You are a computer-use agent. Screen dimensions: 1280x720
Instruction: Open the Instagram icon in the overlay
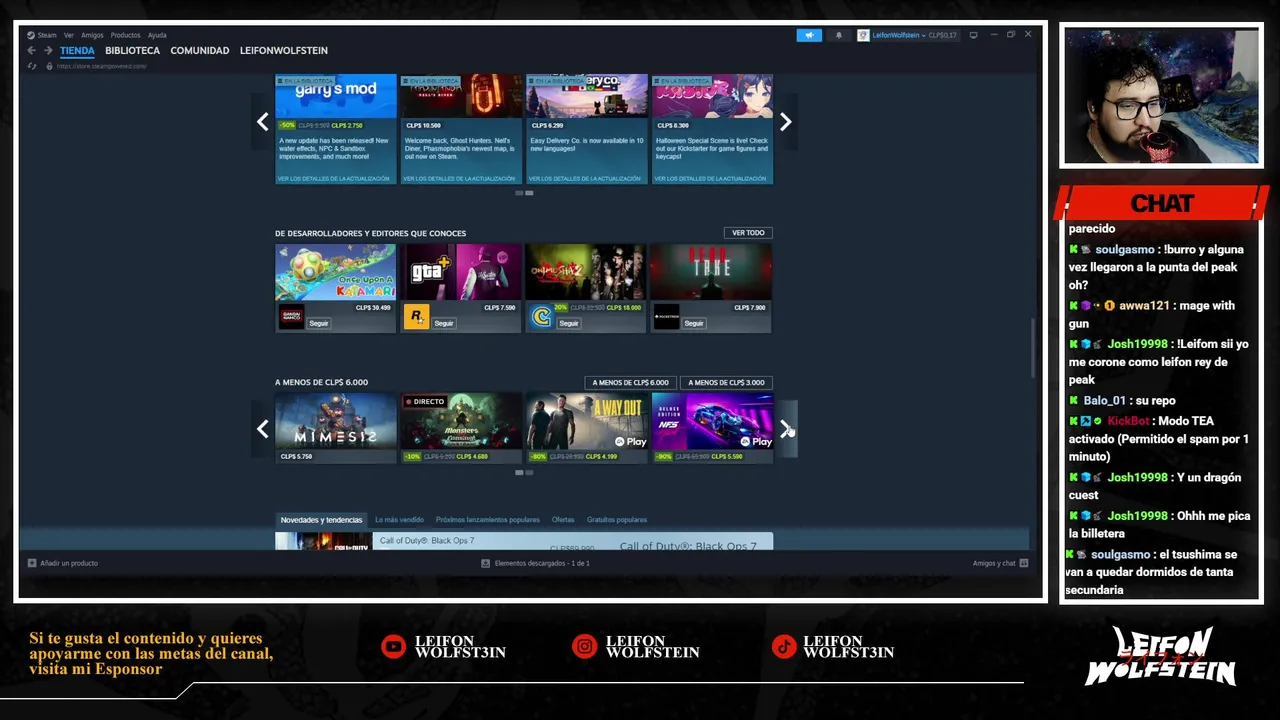pyautogui.click(x=584, y=647)
